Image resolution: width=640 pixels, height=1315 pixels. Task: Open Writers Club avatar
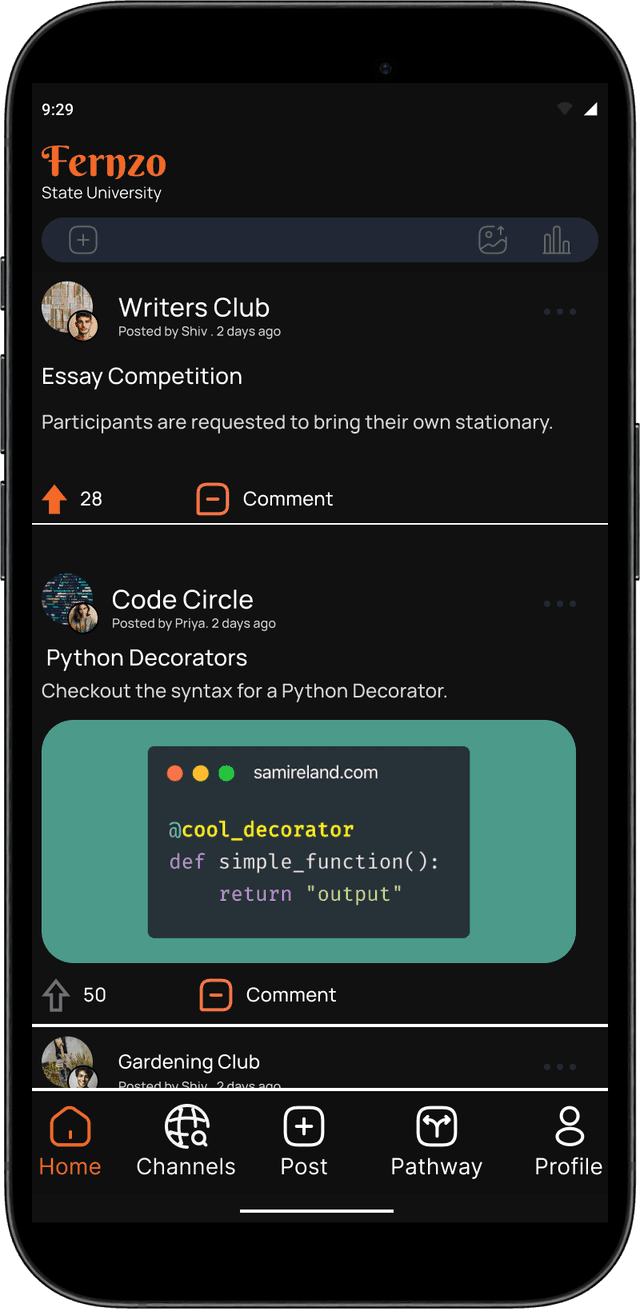(70, 310)
